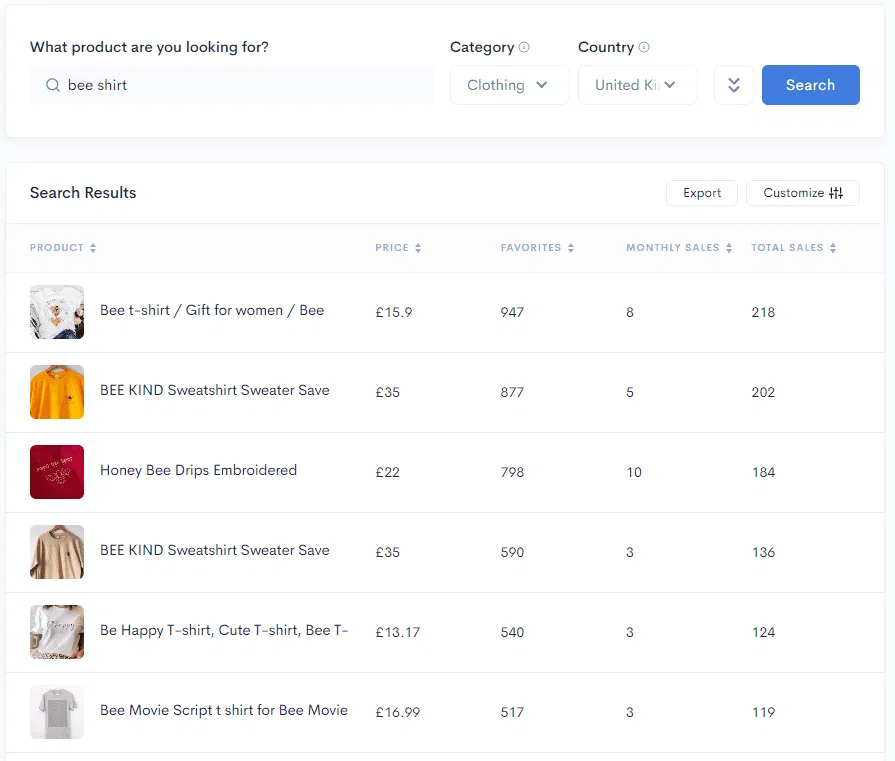
Task: Sort by the TOTAL SALES column arrows
Action: point(834,247)
